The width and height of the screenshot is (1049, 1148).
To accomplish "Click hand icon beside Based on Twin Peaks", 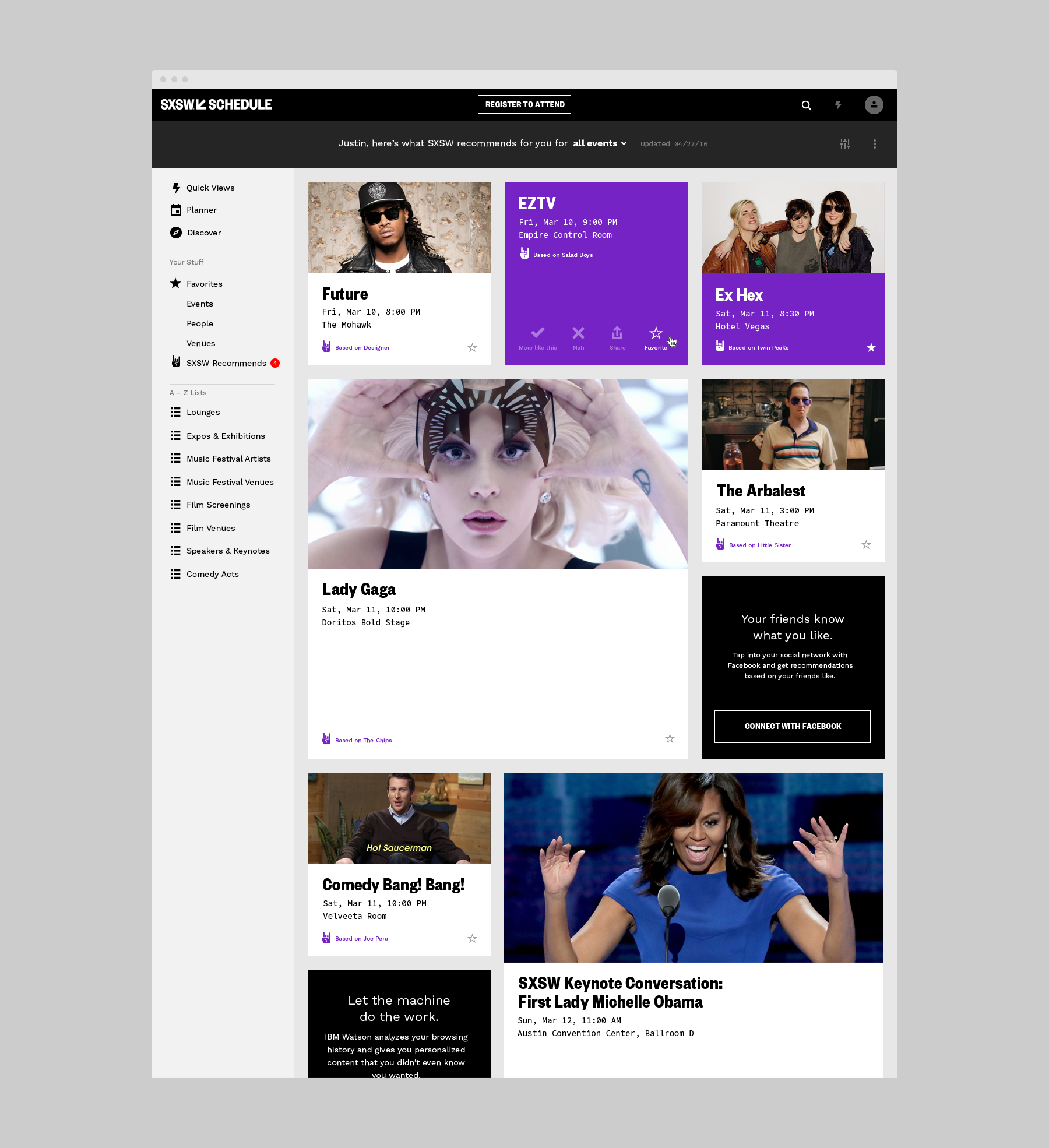I will coord(720,346).
